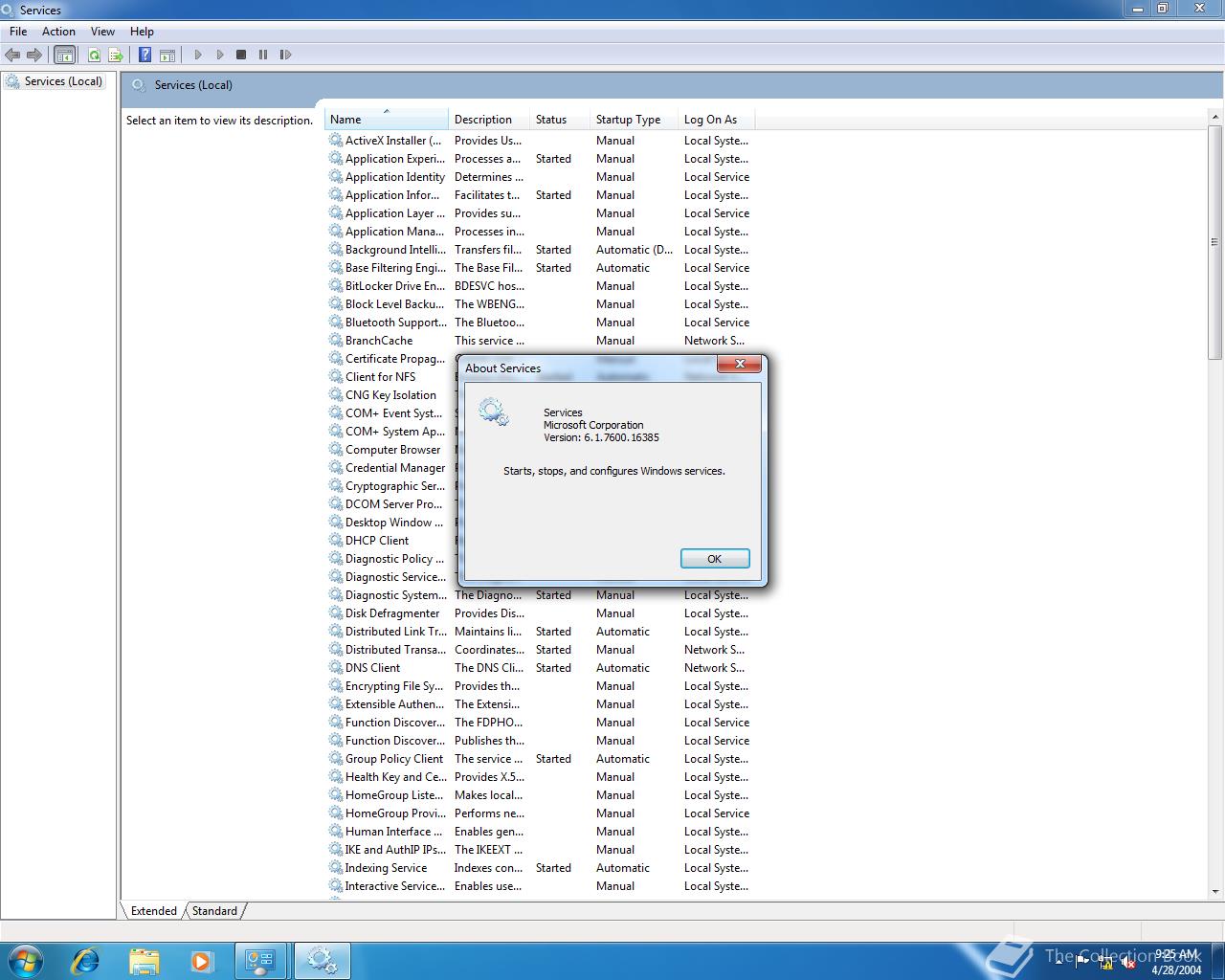Click the Export List toolbar icon

116,55
